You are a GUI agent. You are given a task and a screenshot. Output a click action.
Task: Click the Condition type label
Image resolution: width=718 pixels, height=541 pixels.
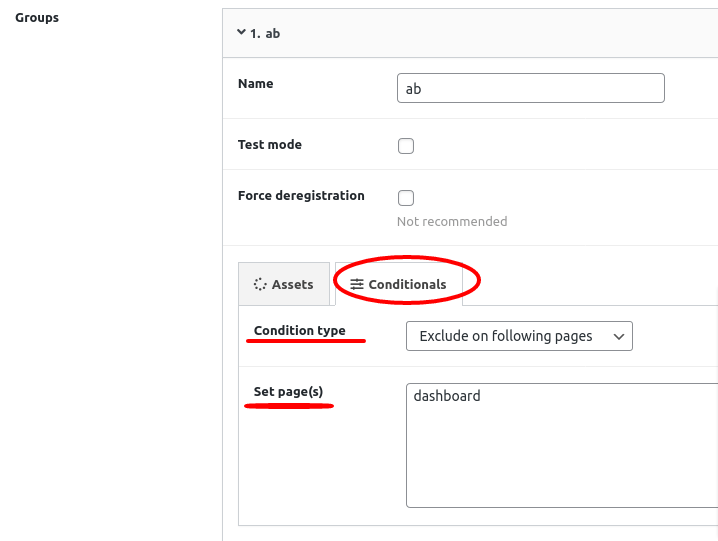click(x=299, y=331)
